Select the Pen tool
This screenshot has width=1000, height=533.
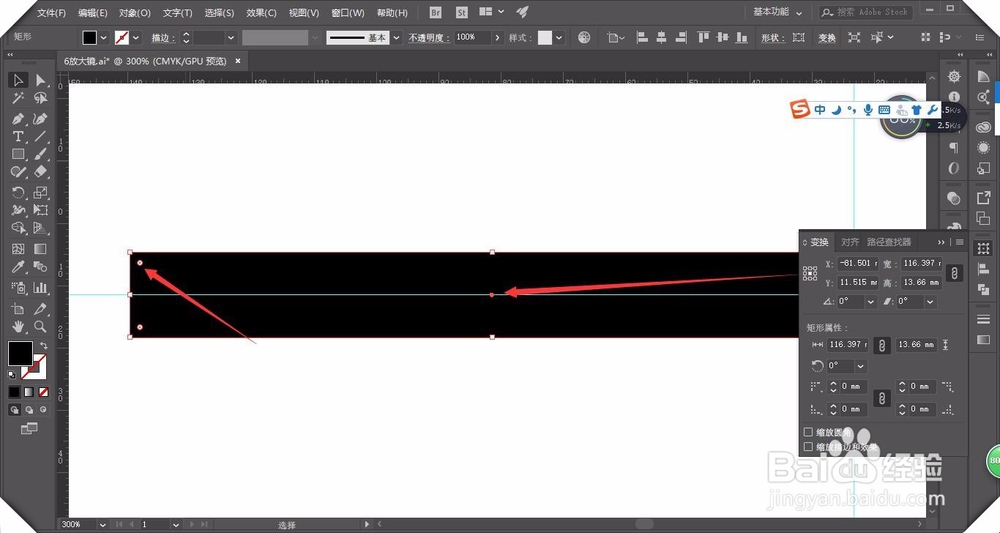click(x=18, y=119)
